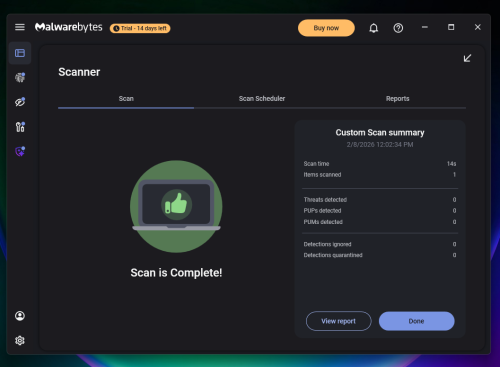Maximize the Malwarebytes window
The height and width of the screenshot is (367, 500).
point(451,27)
